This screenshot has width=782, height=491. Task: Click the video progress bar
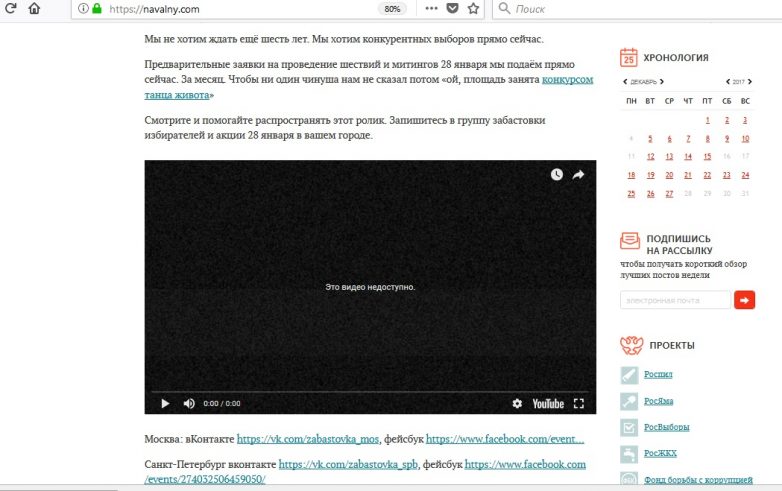[x=370, y=391]
